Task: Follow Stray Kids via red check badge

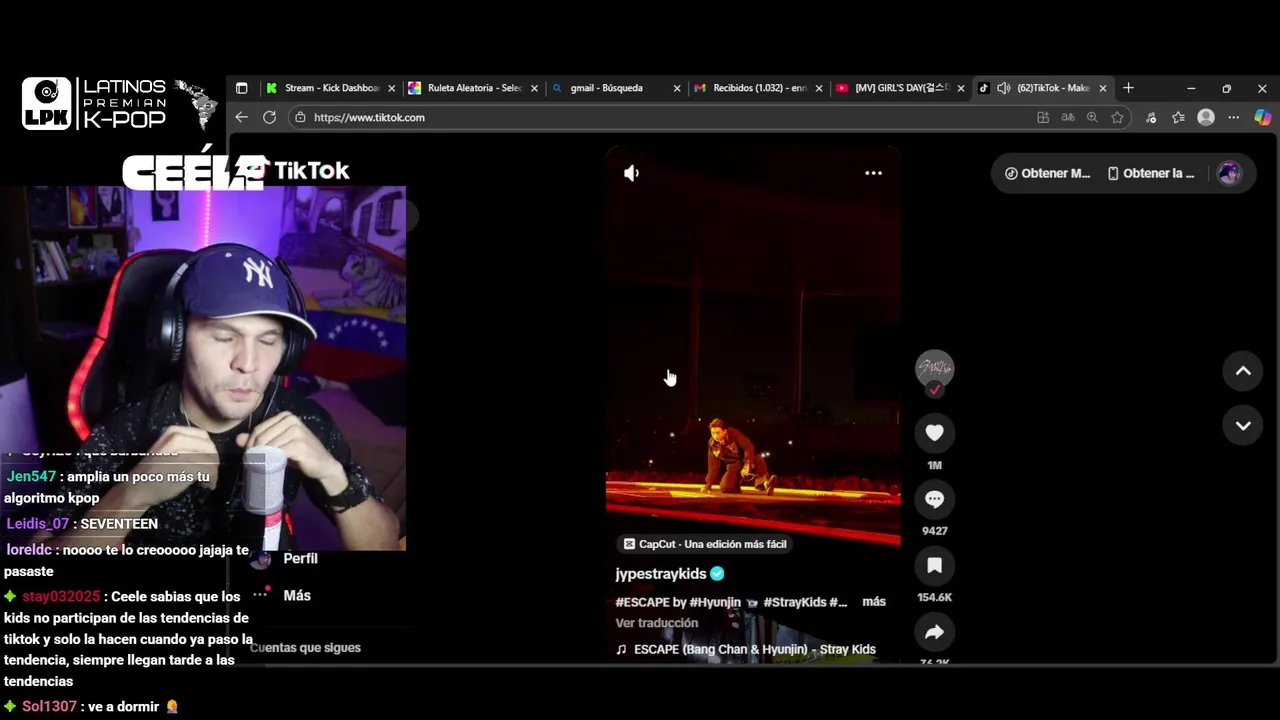Action: click(934, 390)
